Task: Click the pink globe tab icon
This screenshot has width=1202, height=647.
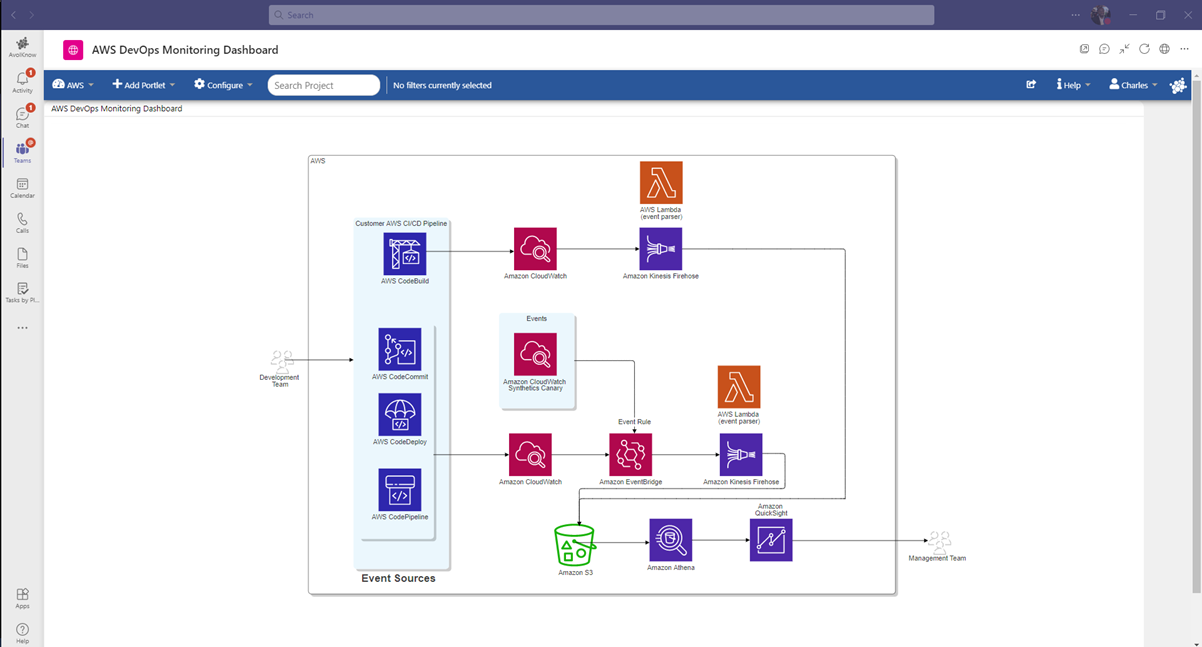Action: tap(73, 50)
